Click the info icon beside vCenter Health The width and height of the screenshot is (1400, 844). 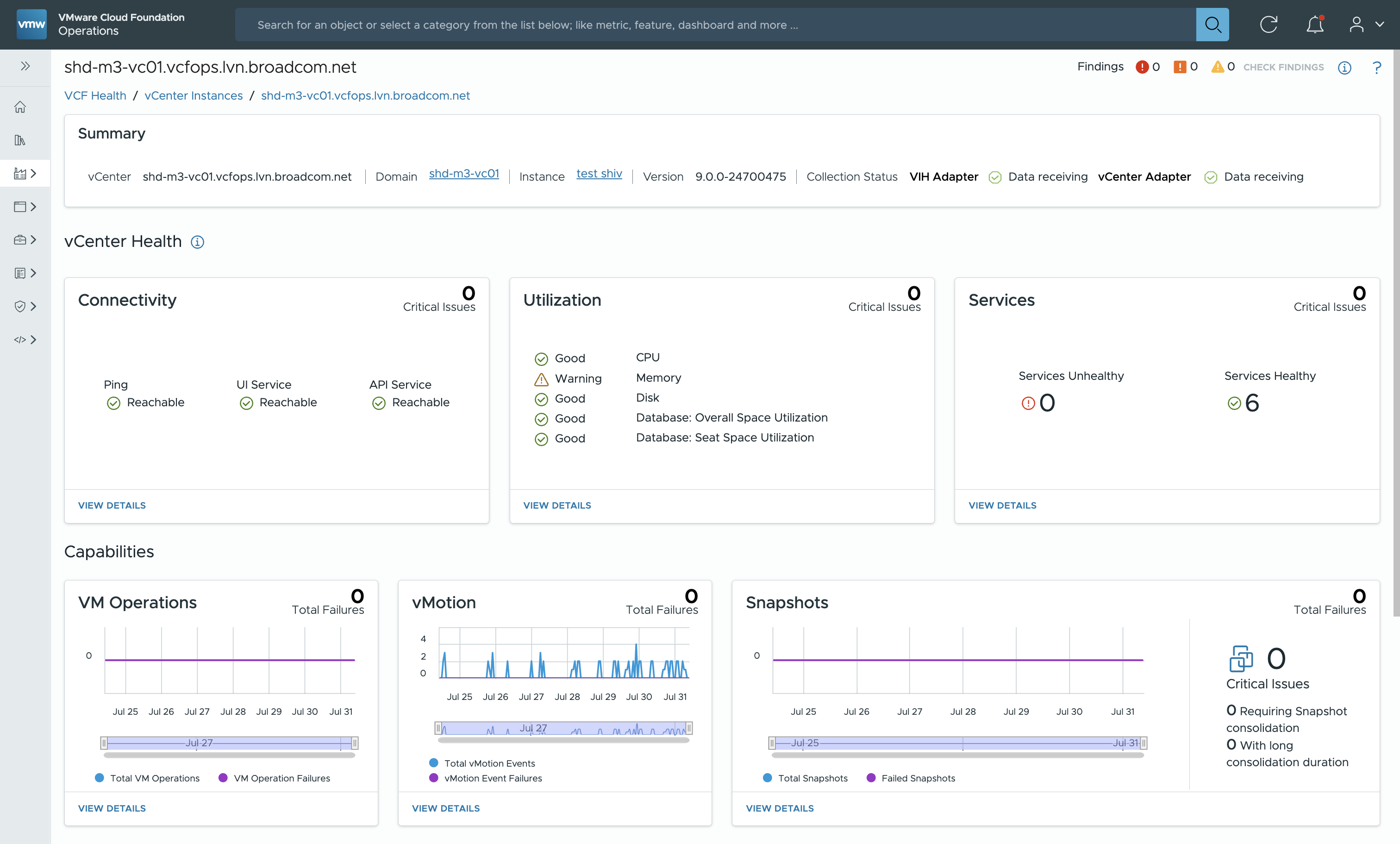pos(197,242)
